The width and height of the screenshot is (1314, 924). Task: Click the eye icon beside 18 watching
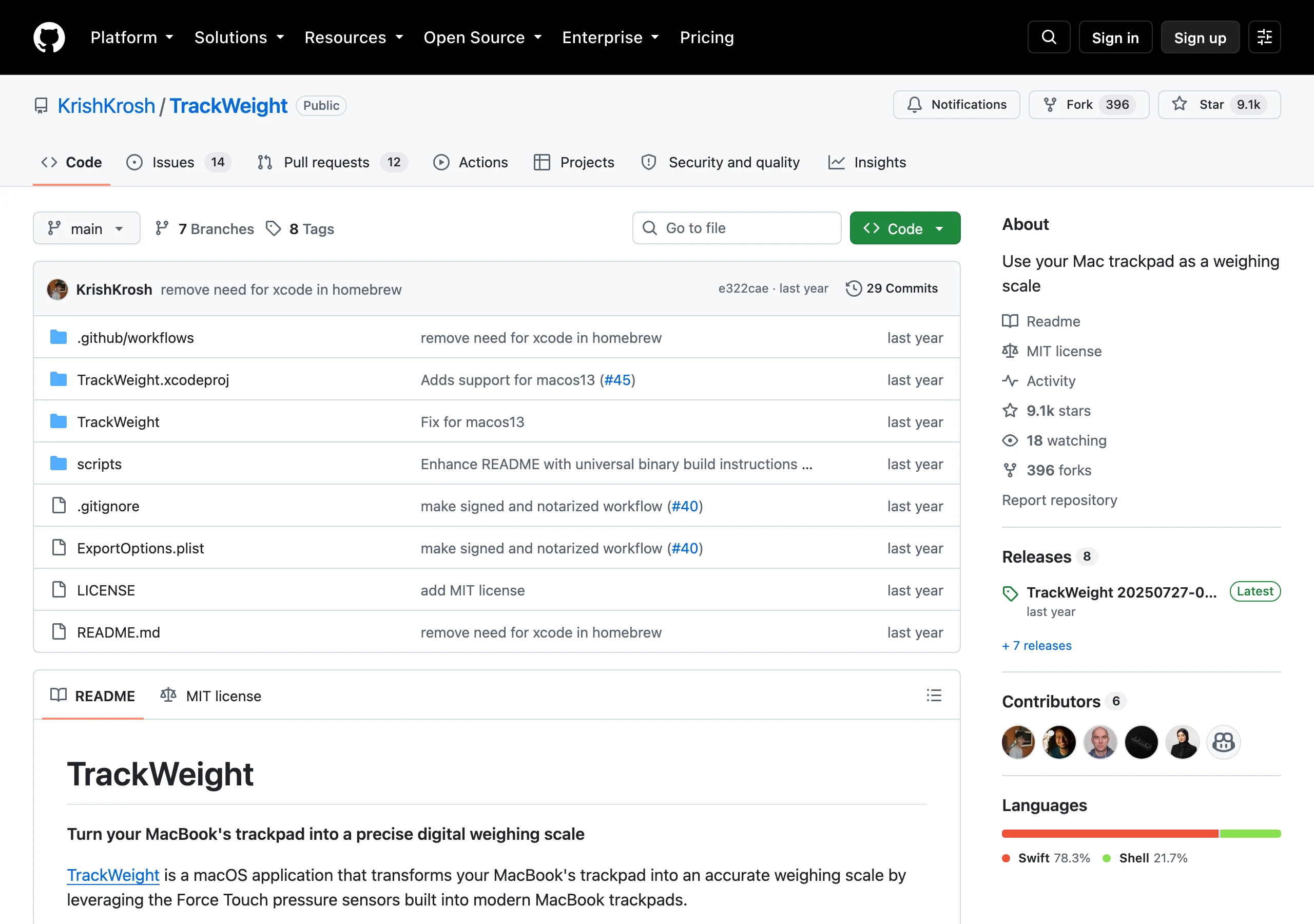[x=1010, y=440]
